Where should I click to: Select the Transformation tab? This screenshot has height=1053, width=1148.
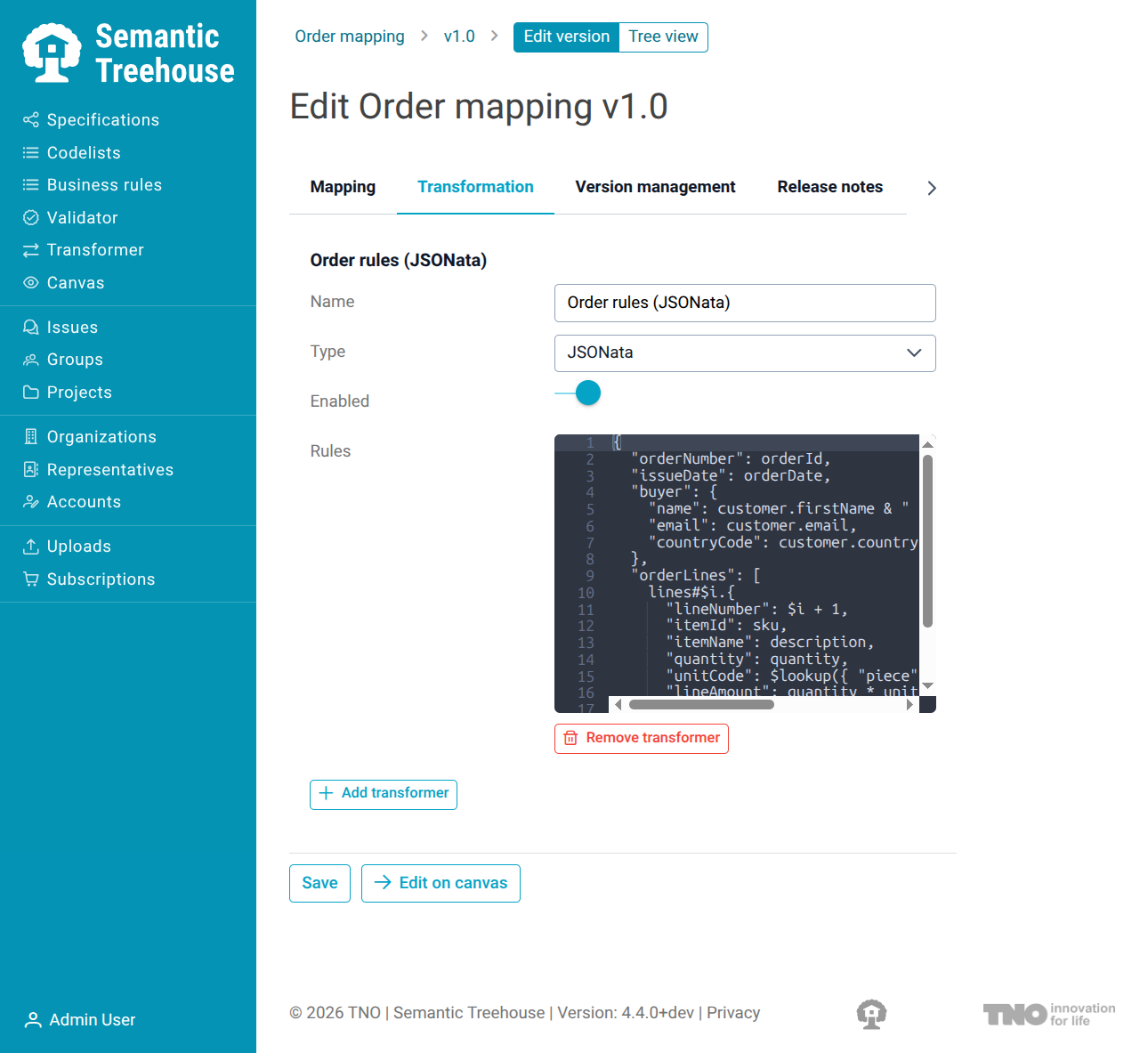point(475,187)
